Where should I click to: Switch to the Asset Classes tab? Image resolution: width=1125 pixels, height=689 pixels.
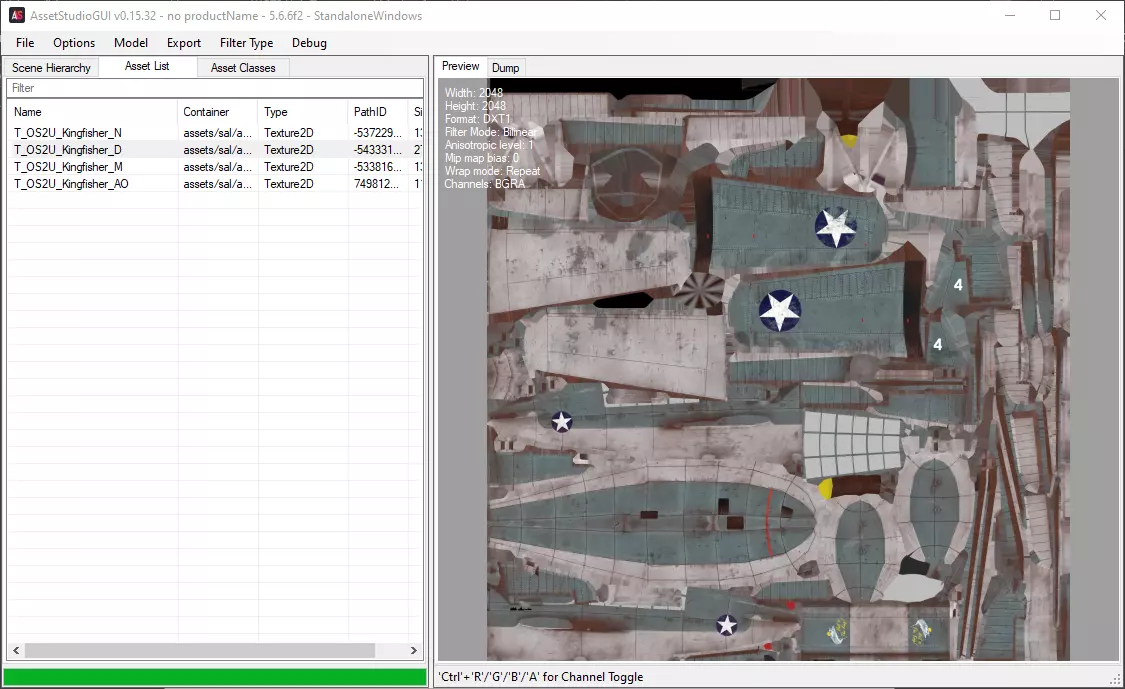(243, 68)
